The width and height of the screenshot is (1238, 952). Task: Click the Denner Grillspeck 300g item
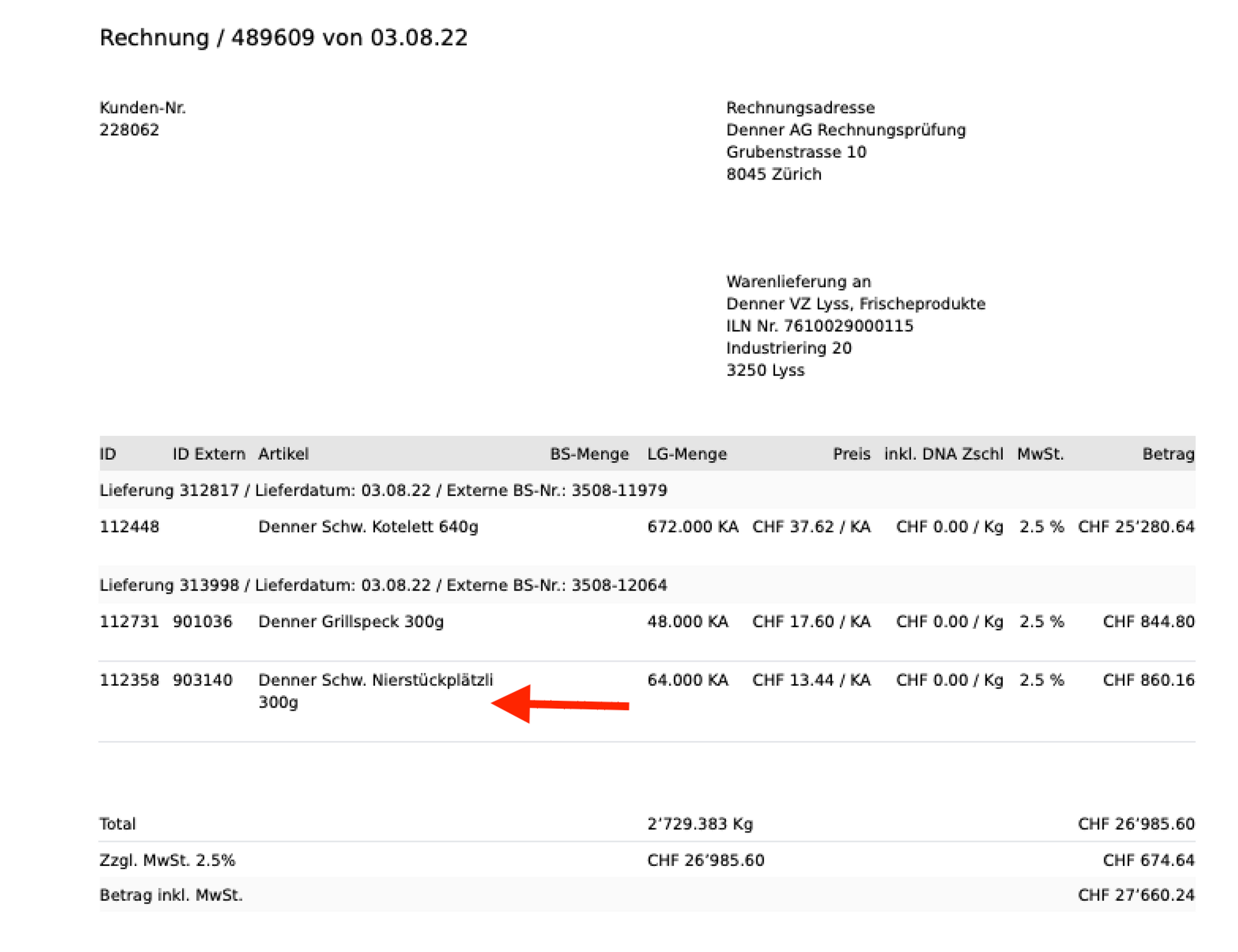point(350,621)
